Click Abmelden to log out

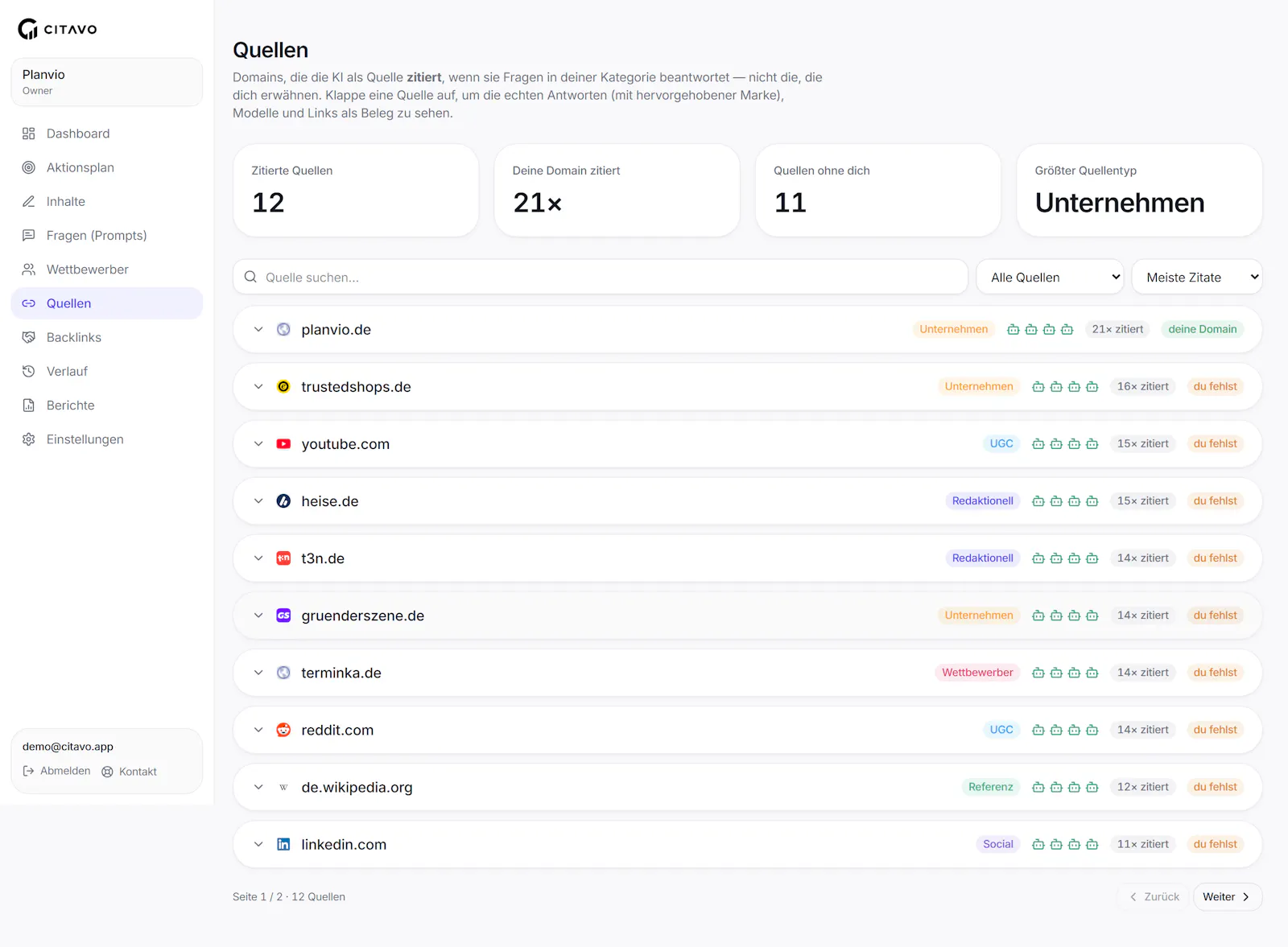pos(56,771)
